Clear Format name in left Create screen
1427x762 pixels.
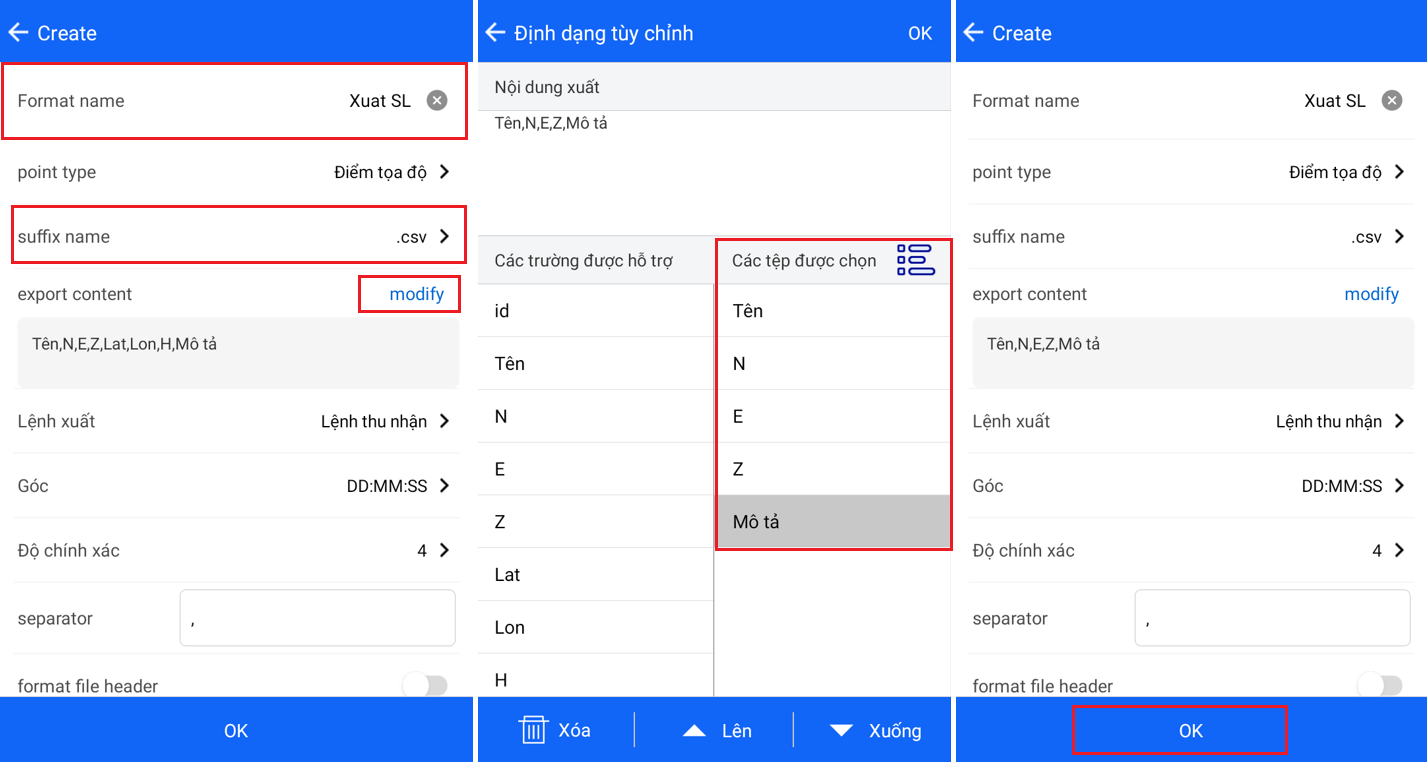pos(437,100)
